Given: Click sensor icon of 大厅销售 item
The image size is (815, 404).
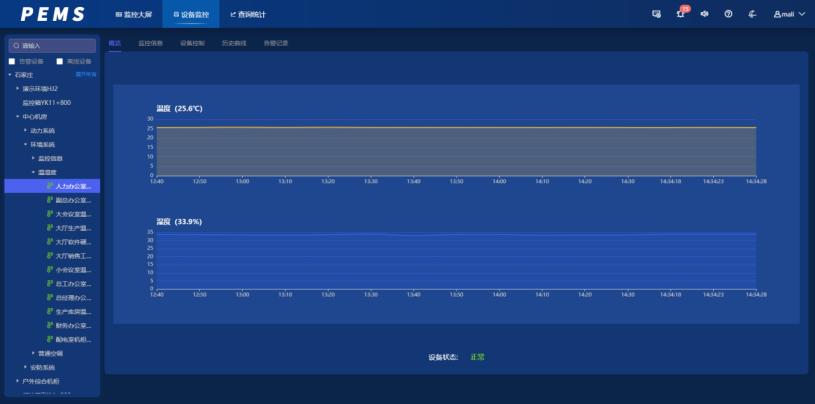Looking at the screenshot, I should pyautogui.click(x=50, y=256).
